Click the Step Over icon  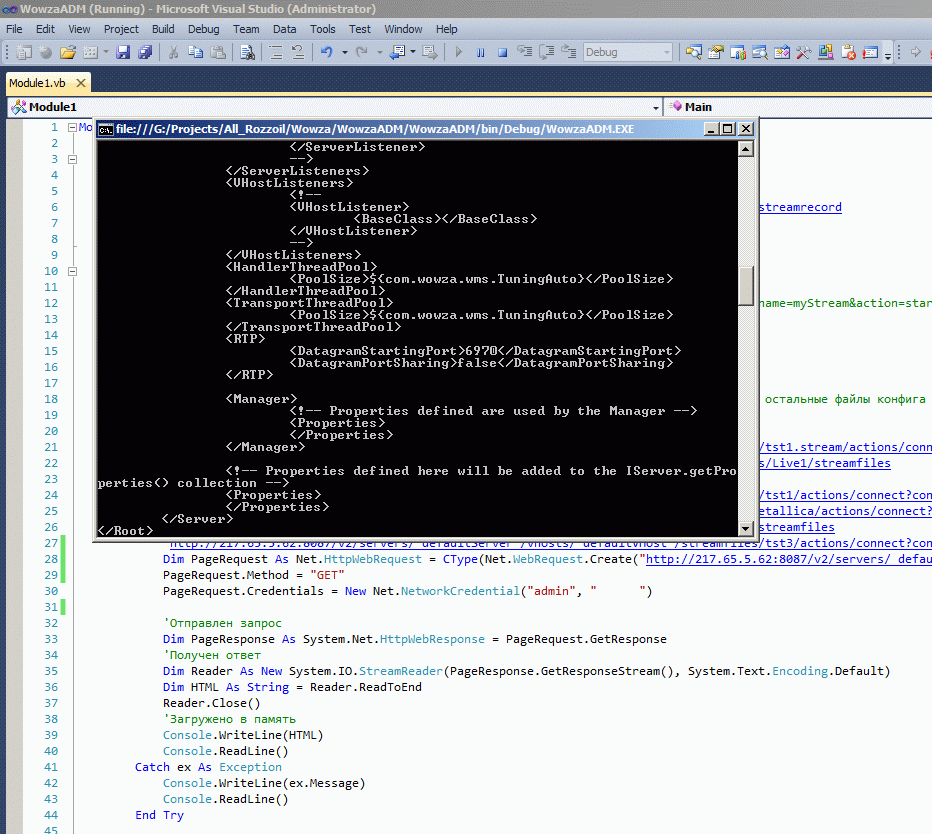click(x=546, y=52)
